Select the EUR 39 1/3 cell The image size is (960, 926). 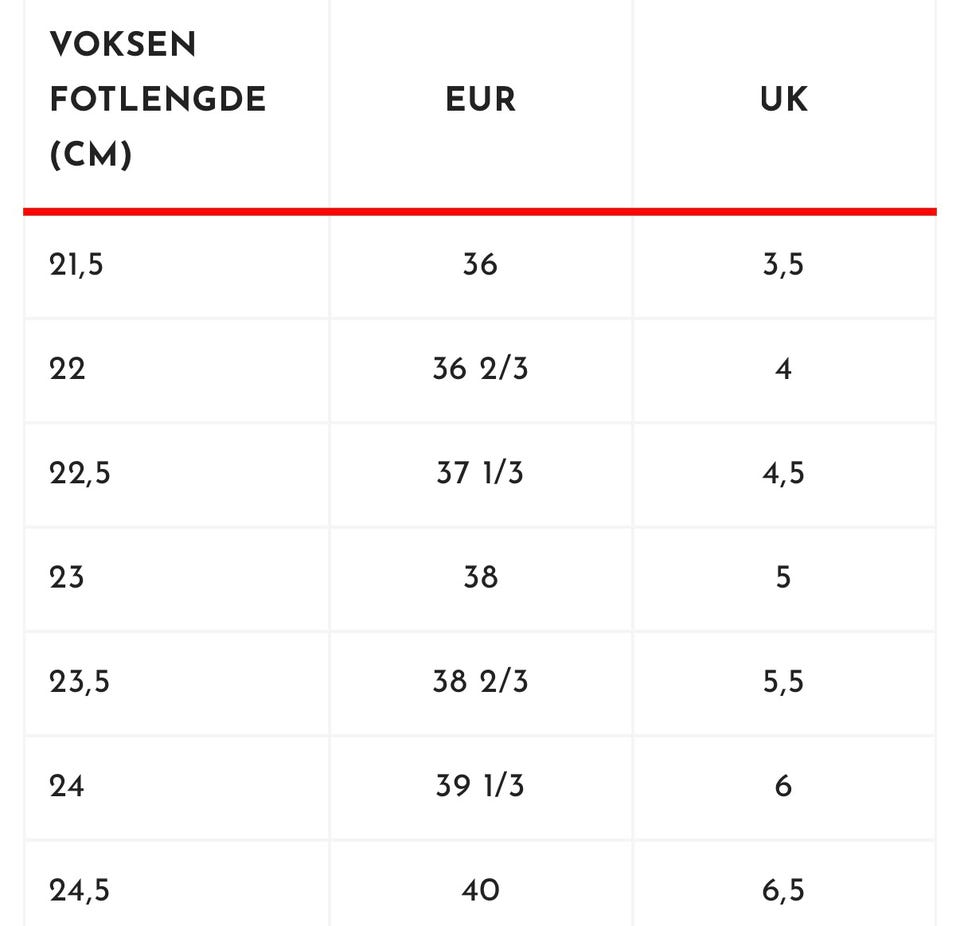coord(481,786)
